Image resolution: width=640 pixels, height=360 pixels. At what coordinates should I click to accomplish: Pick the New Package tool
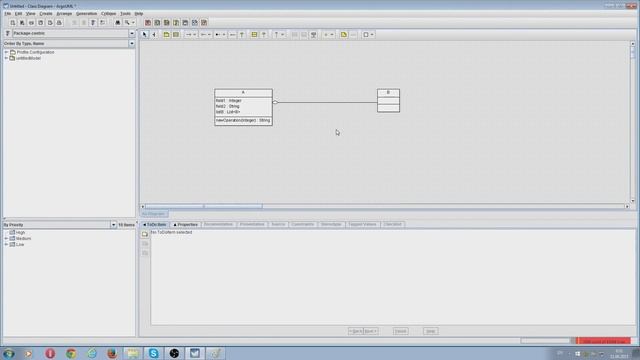(167, 35)
